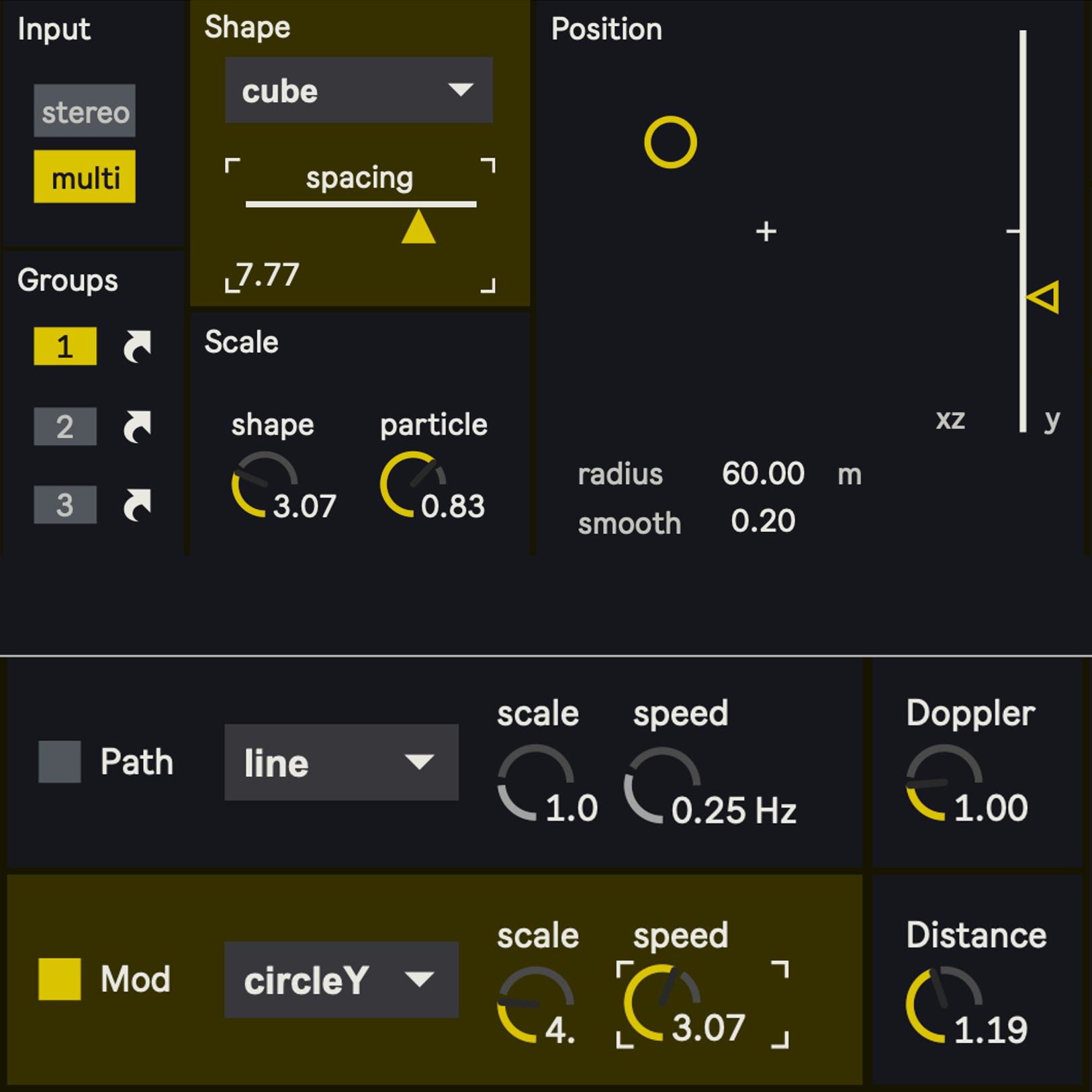The image size is (1092, 1092).
Task: Click the Doppler knob
Action: (944, 782)
